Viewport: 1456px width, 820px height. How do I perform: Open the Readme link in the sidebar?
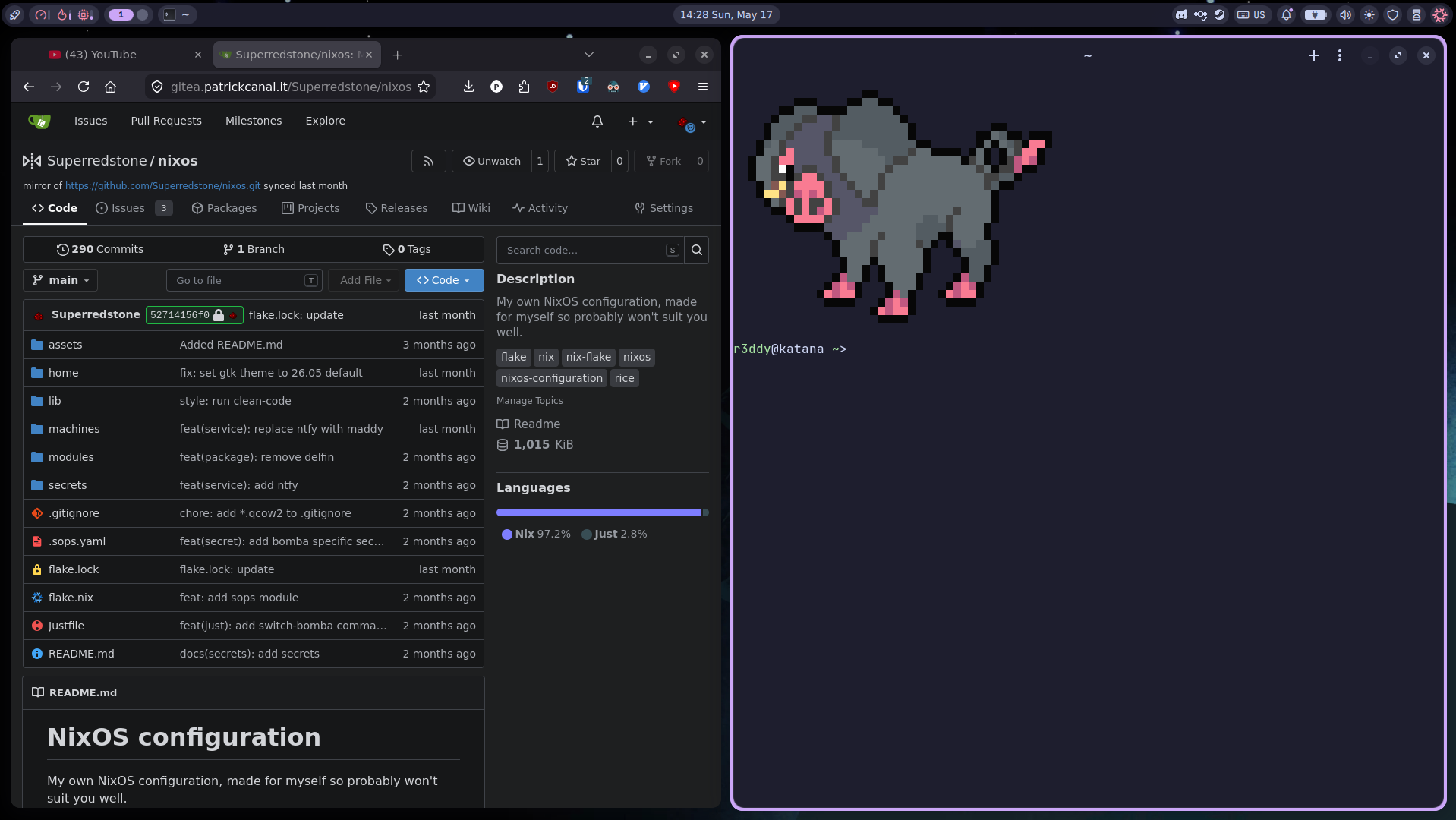point(528,424)
